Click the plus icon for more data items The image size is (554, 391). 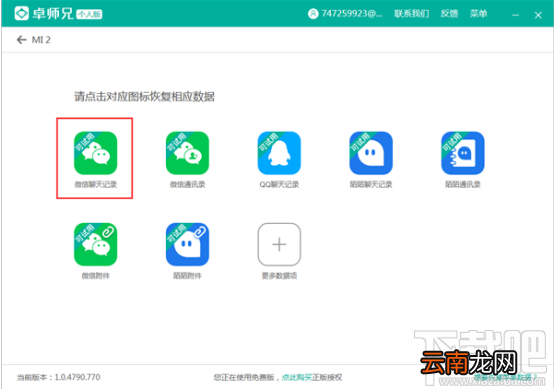coord(279,244)
